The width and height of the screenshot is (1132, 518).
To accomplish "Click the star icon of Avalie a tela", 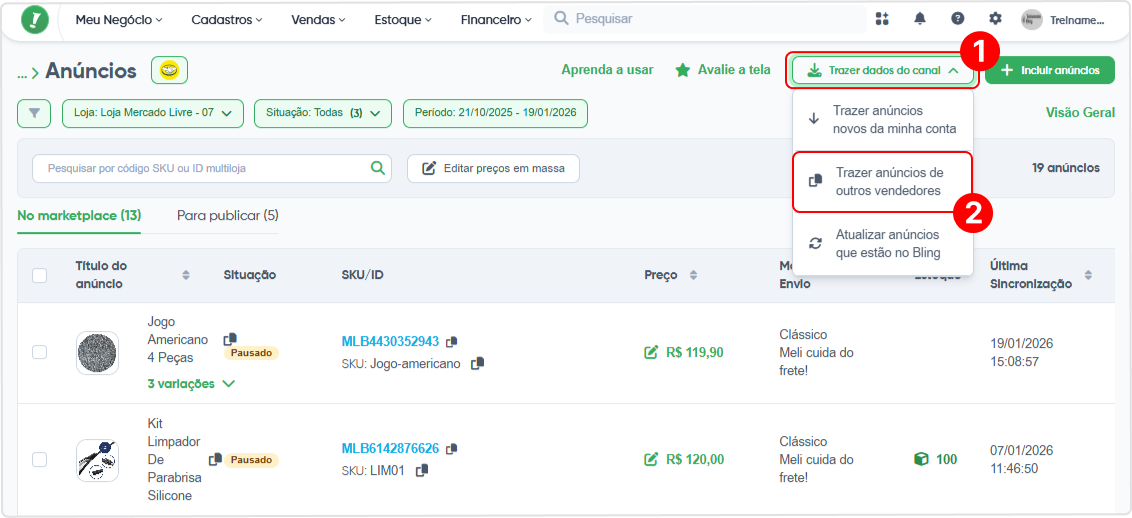I will pos(682,71).
